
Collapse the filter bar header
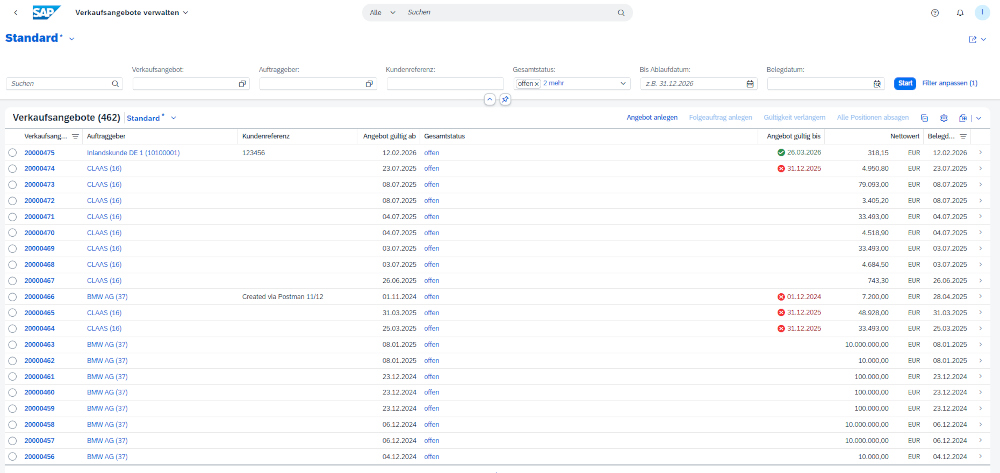(489, 99)
